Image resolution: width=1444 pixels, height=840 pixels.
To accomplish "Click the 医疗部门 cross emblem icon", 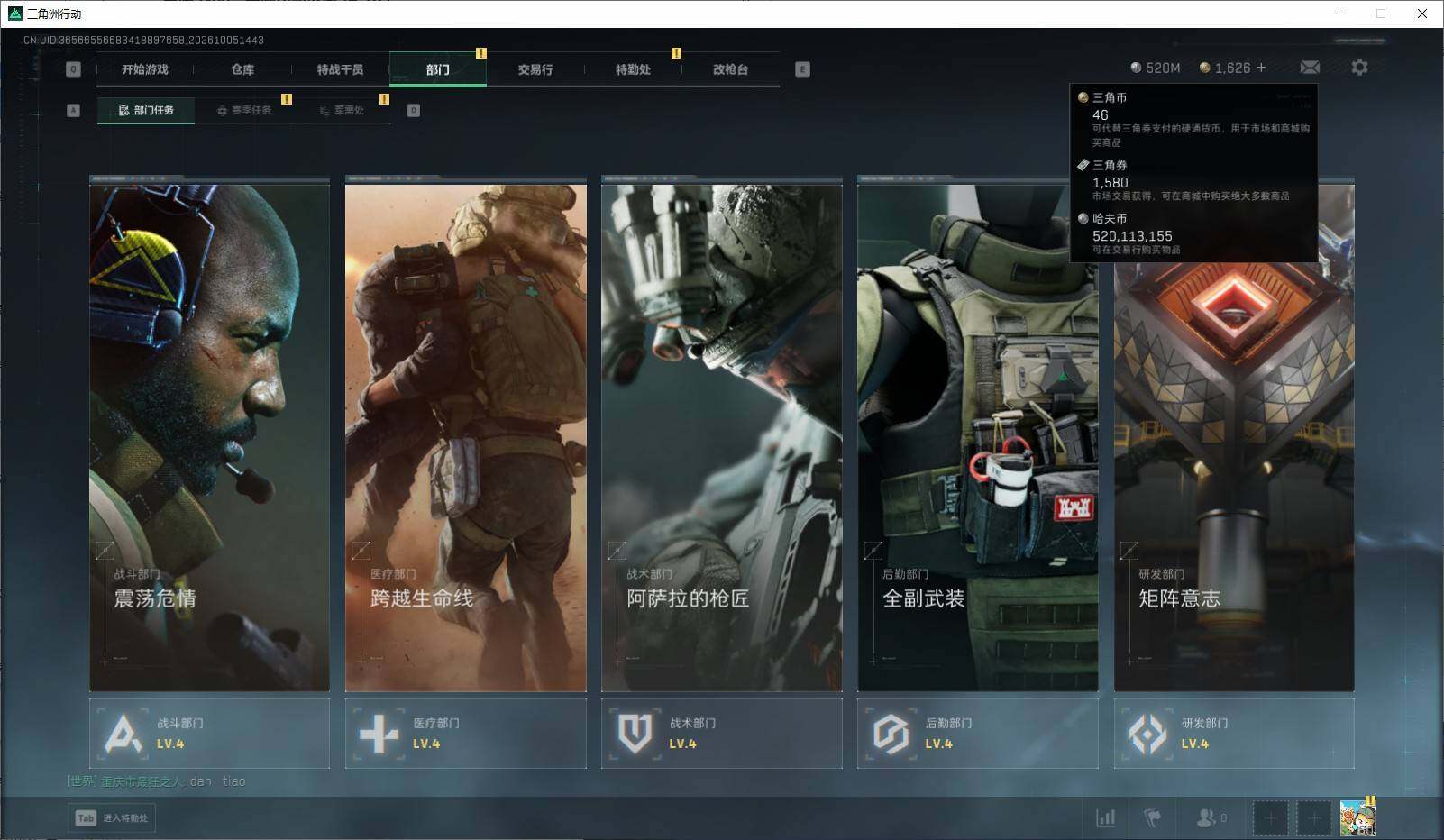I will (x=379, y=734).
